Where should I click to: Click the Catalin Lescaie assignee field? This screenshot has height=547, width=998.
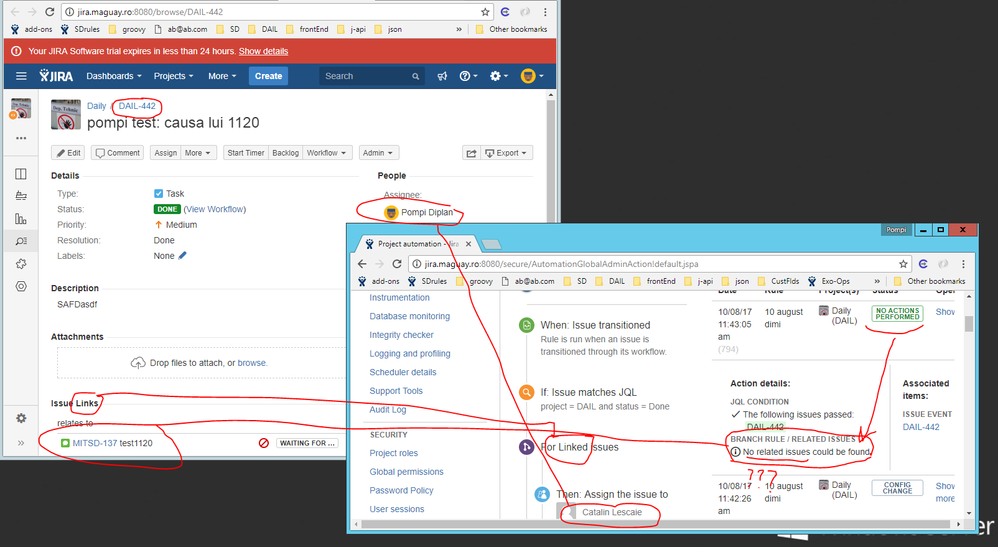click(x=610, y=512)
